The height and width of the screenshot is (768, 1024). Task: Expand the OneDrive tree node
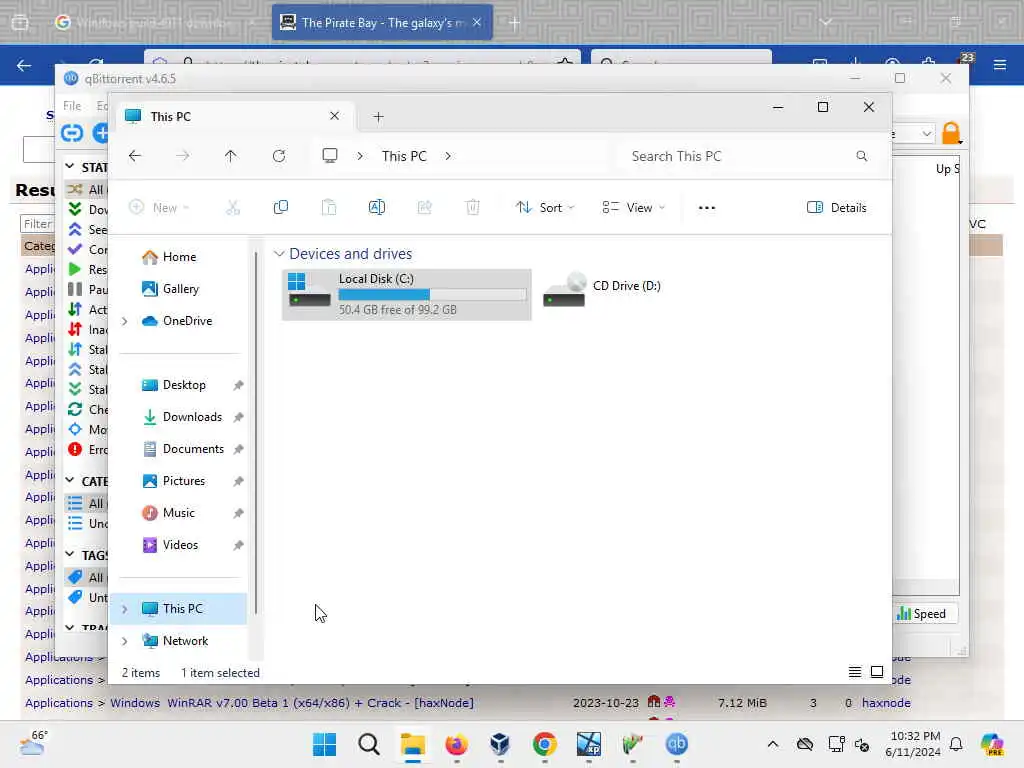125,321
